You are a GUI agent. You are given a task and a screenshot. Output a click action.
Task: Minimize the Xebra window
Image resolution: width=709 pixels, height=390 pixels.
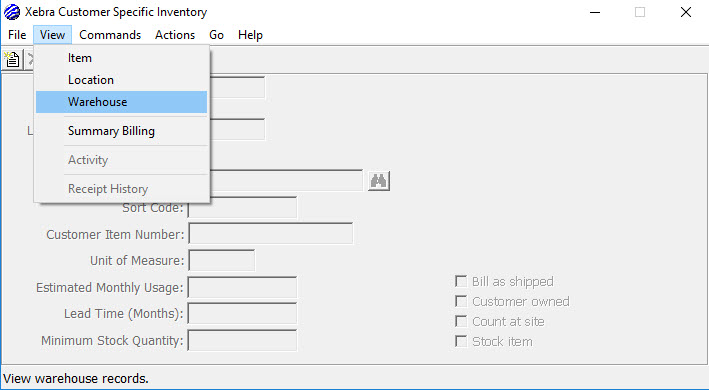click(595, 12)
